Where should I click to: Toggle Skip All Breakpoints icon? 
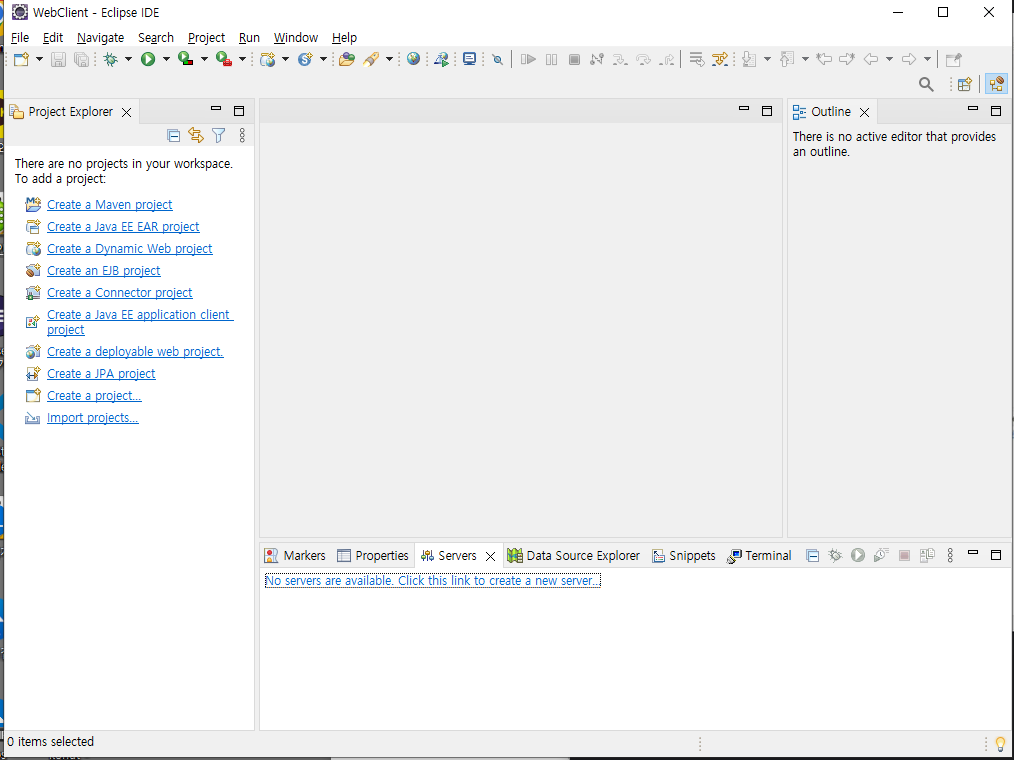tap(497, 60)
